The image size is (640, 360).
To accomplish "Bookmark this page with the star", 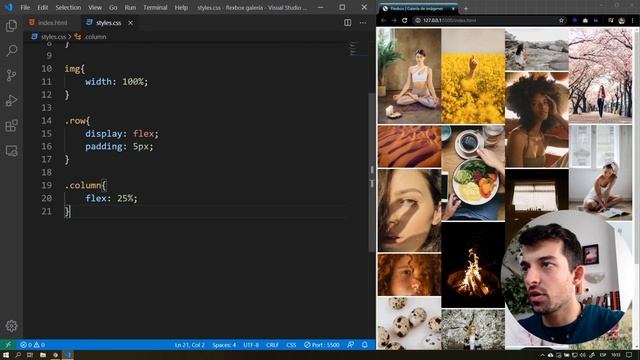I will pyautogui.click(x=561, y=20).
